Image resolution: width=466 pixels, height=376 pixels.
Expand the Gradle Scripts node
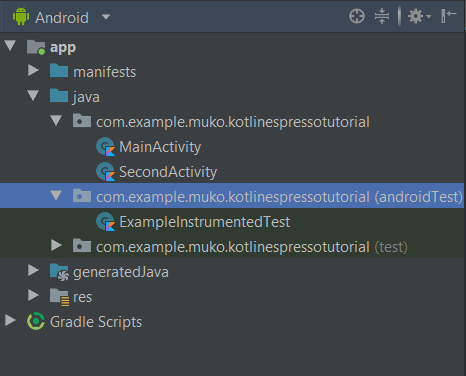pyautogui.click(x=10, y=320)
